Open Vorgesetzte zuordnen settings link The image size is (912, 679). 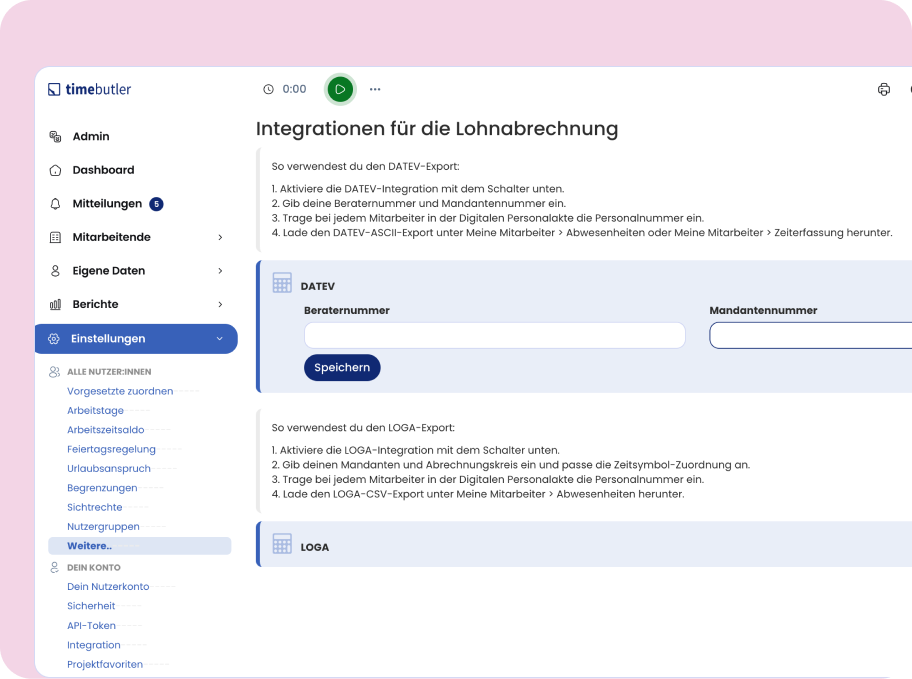(x=120, y=391)
